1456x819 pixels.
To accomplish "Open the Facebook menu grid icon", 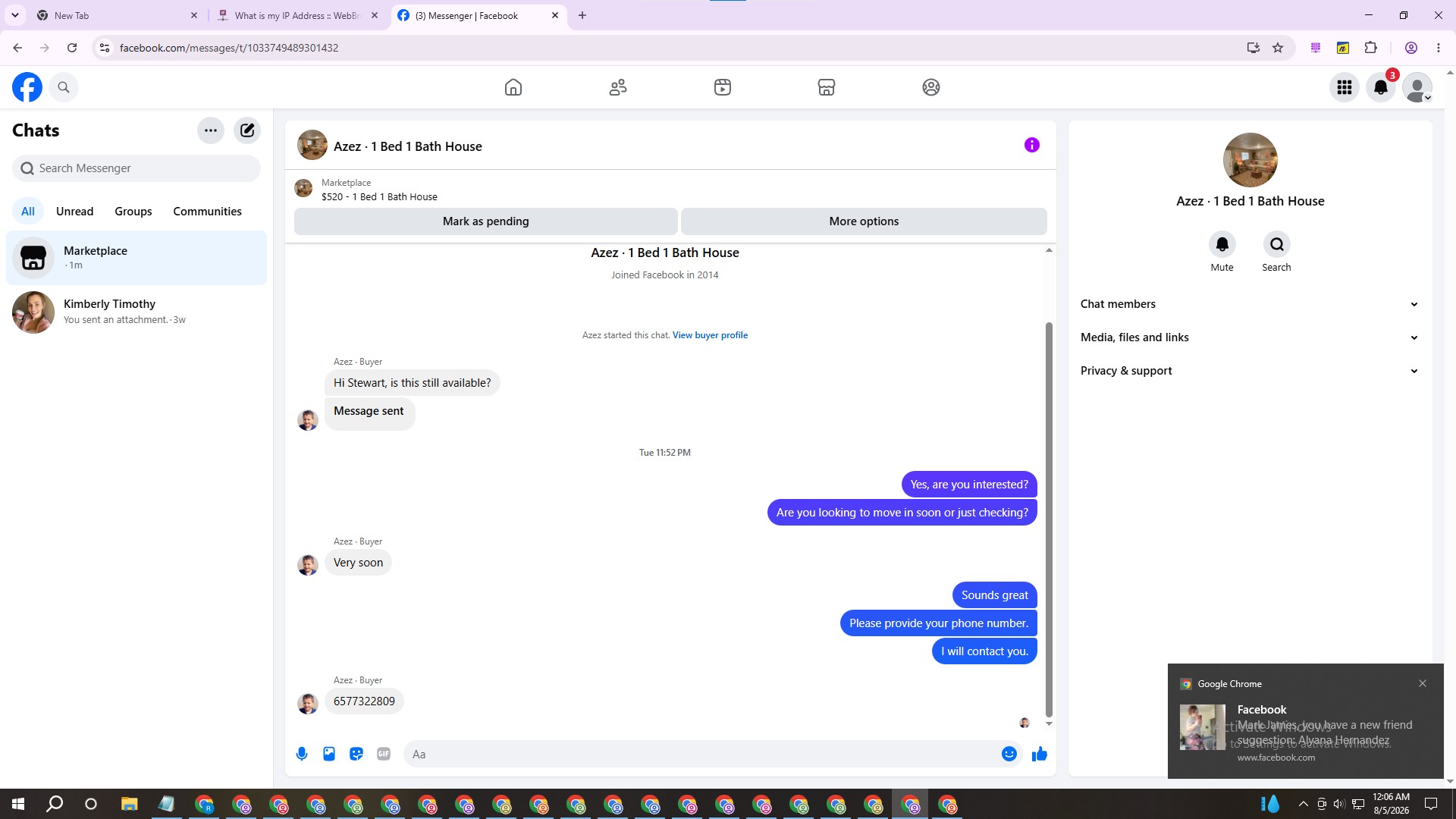I will [x=1345, y=87].
